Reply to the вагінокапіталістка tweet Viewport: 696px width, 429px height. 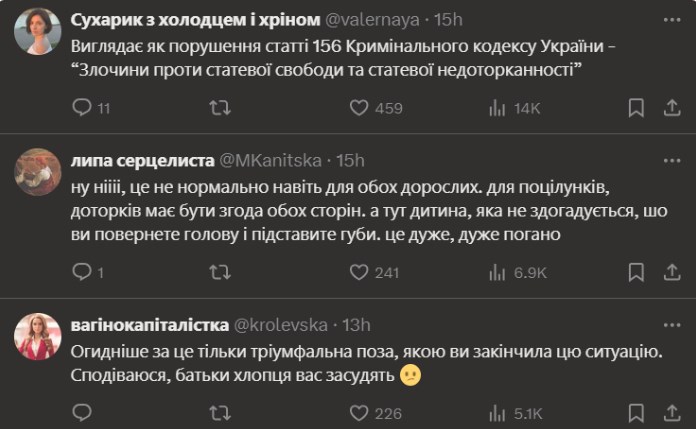pos(84,413)
